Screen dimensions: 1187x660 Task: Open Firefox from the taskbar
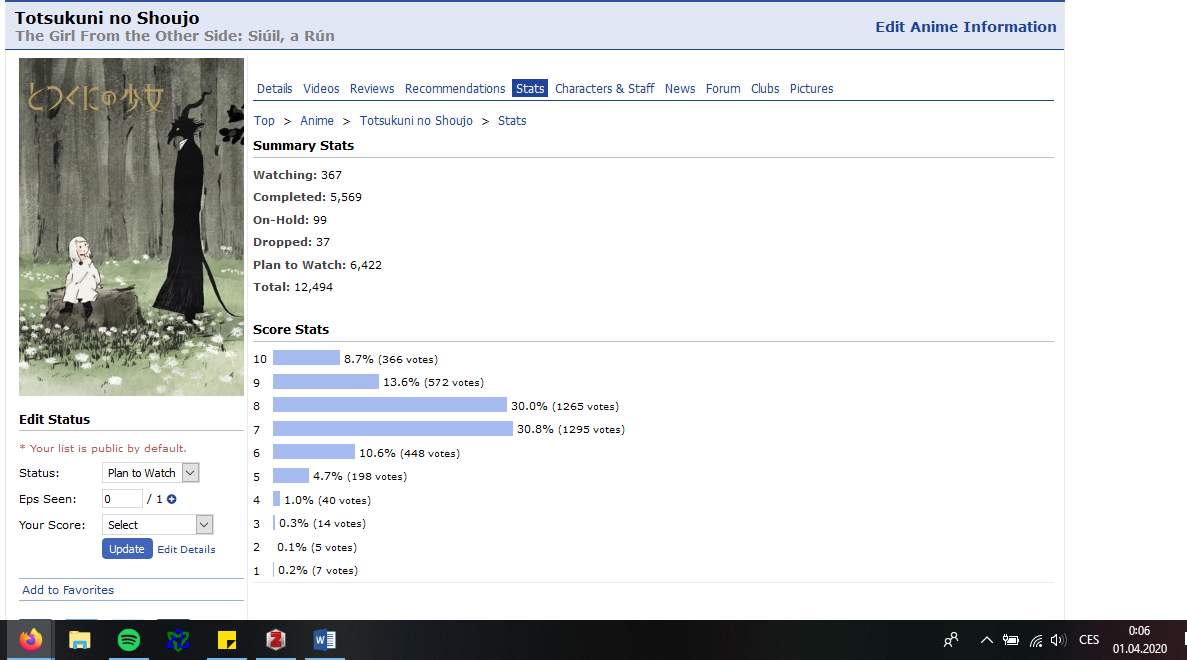31,640
